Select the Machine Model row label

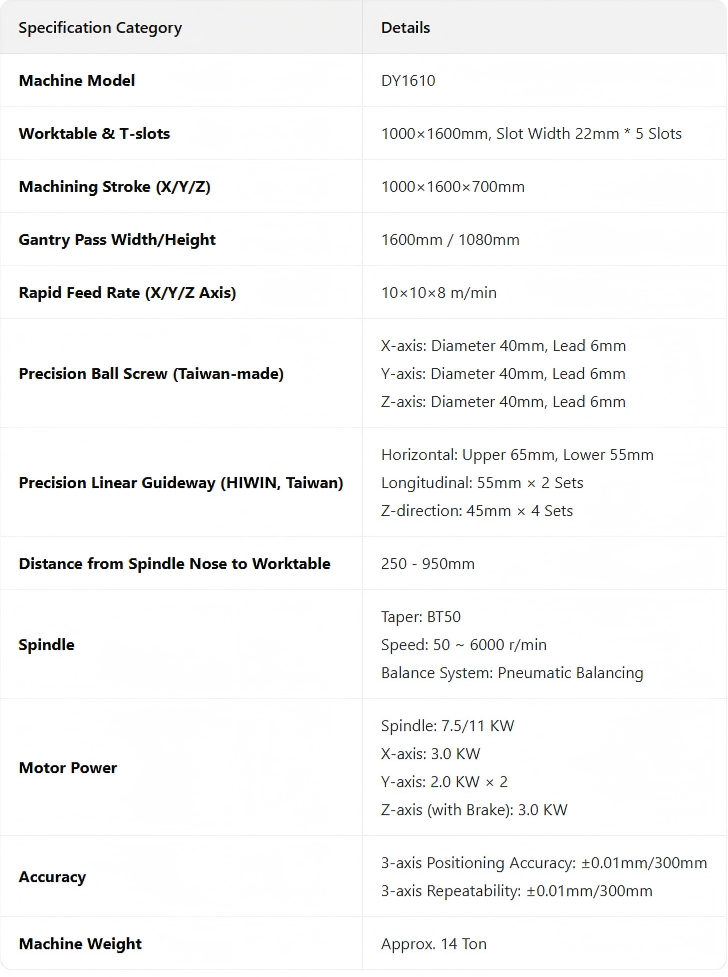pos(77,81)
